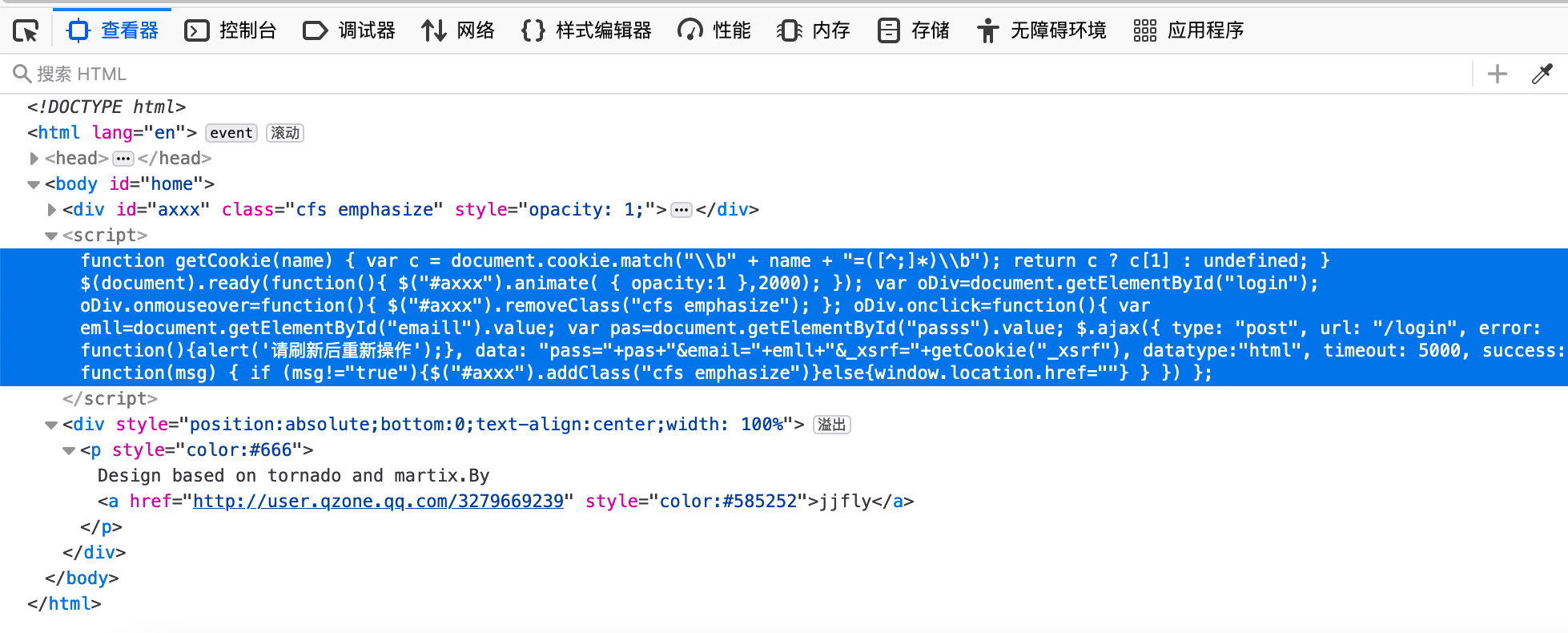Select the closing </div> tag above </body>
The width and height of the screenshot is (1568, 633).
(x=94, y=553)
